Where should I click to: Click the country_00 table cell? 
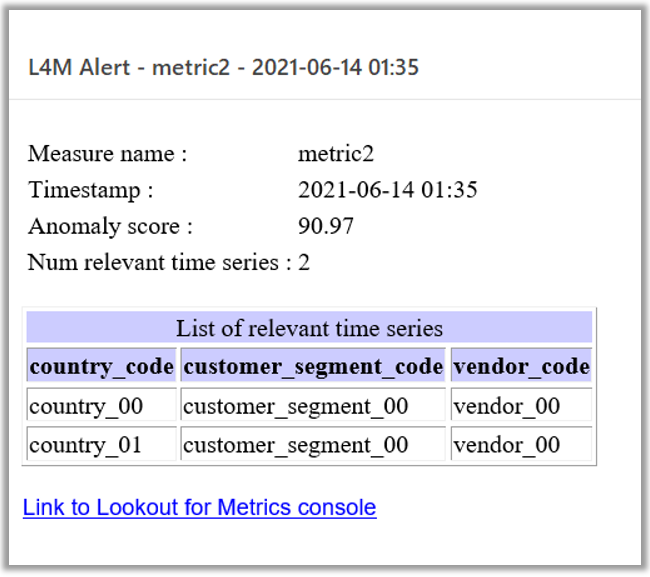coord(102,405)
